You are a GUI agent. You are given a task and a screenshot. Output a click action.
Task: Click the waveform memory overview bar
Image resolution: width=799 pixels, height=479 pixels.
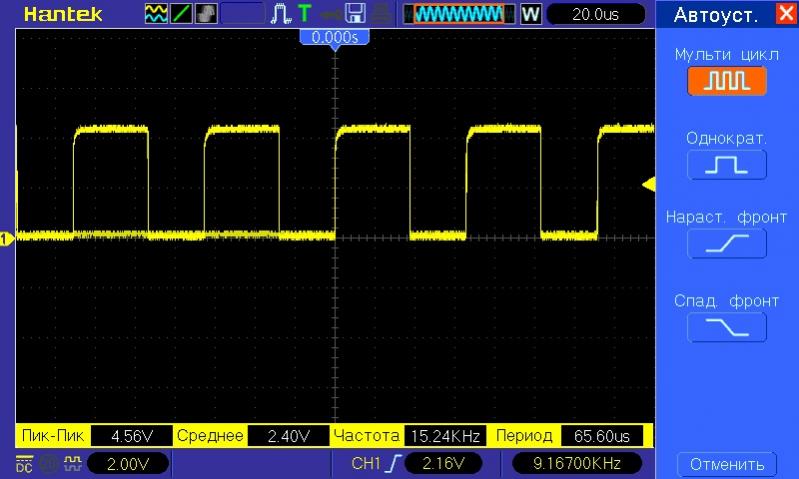(459, 14)
